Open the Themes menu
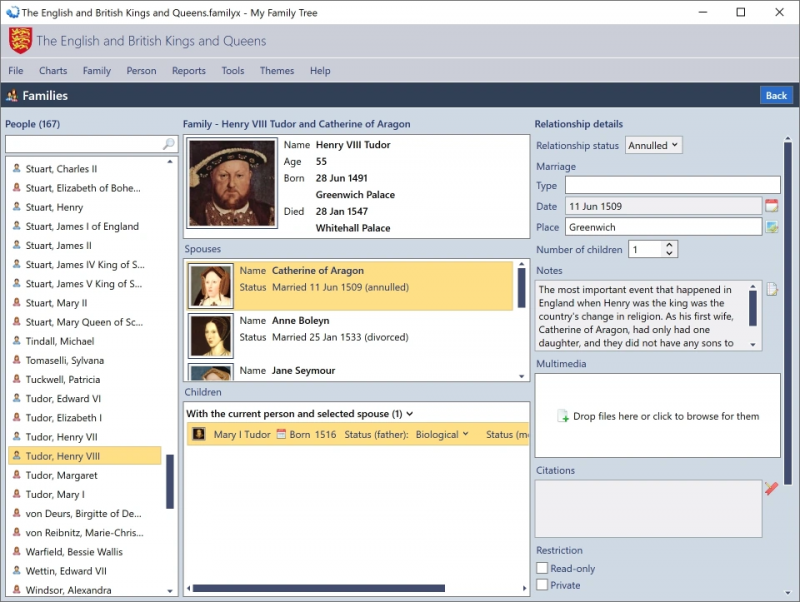 pos(277,70)
